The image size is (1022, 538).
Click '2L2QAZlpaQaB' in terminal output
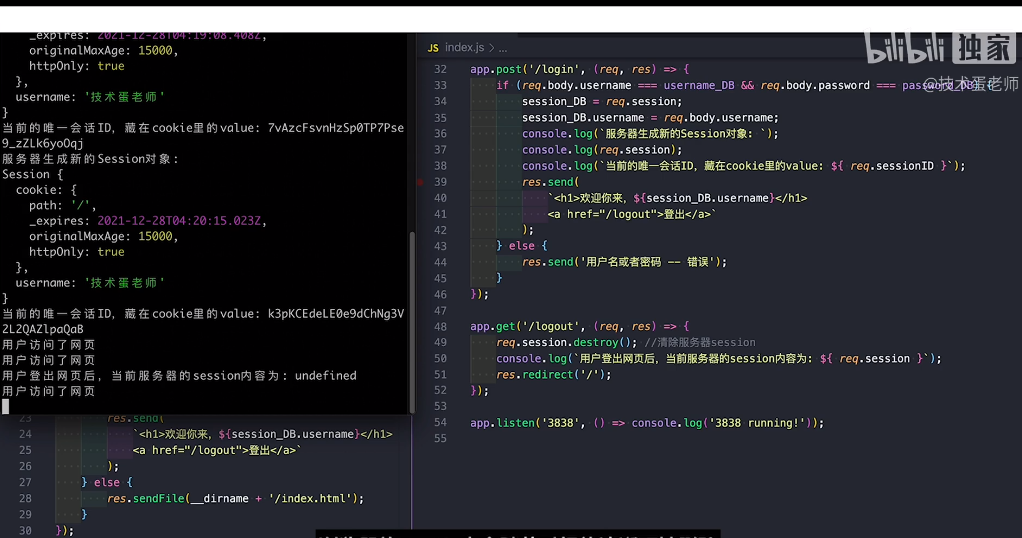pos(42,330)
